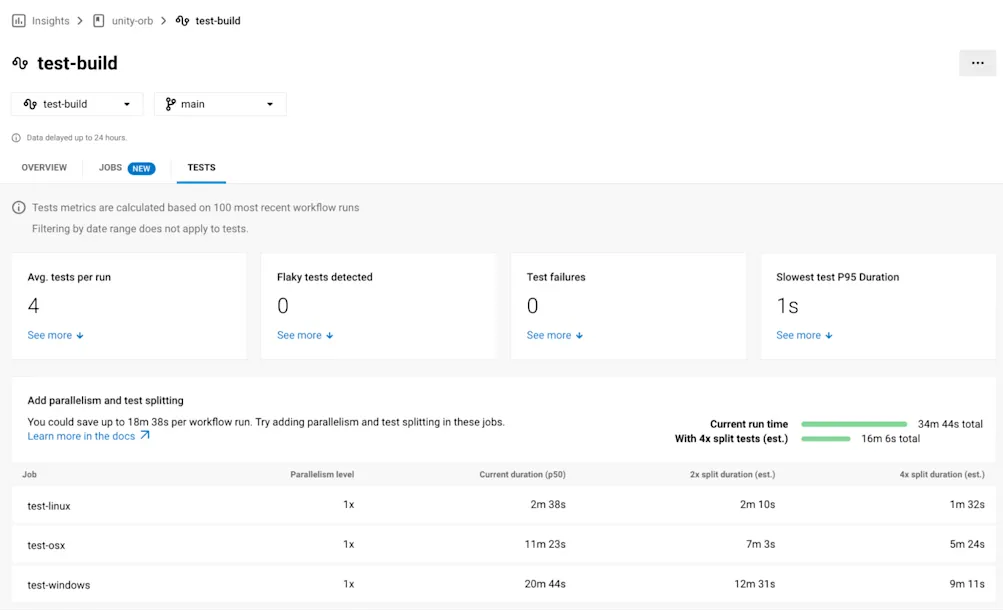
Task: Expand See more under Test failures
Action: 555,336
